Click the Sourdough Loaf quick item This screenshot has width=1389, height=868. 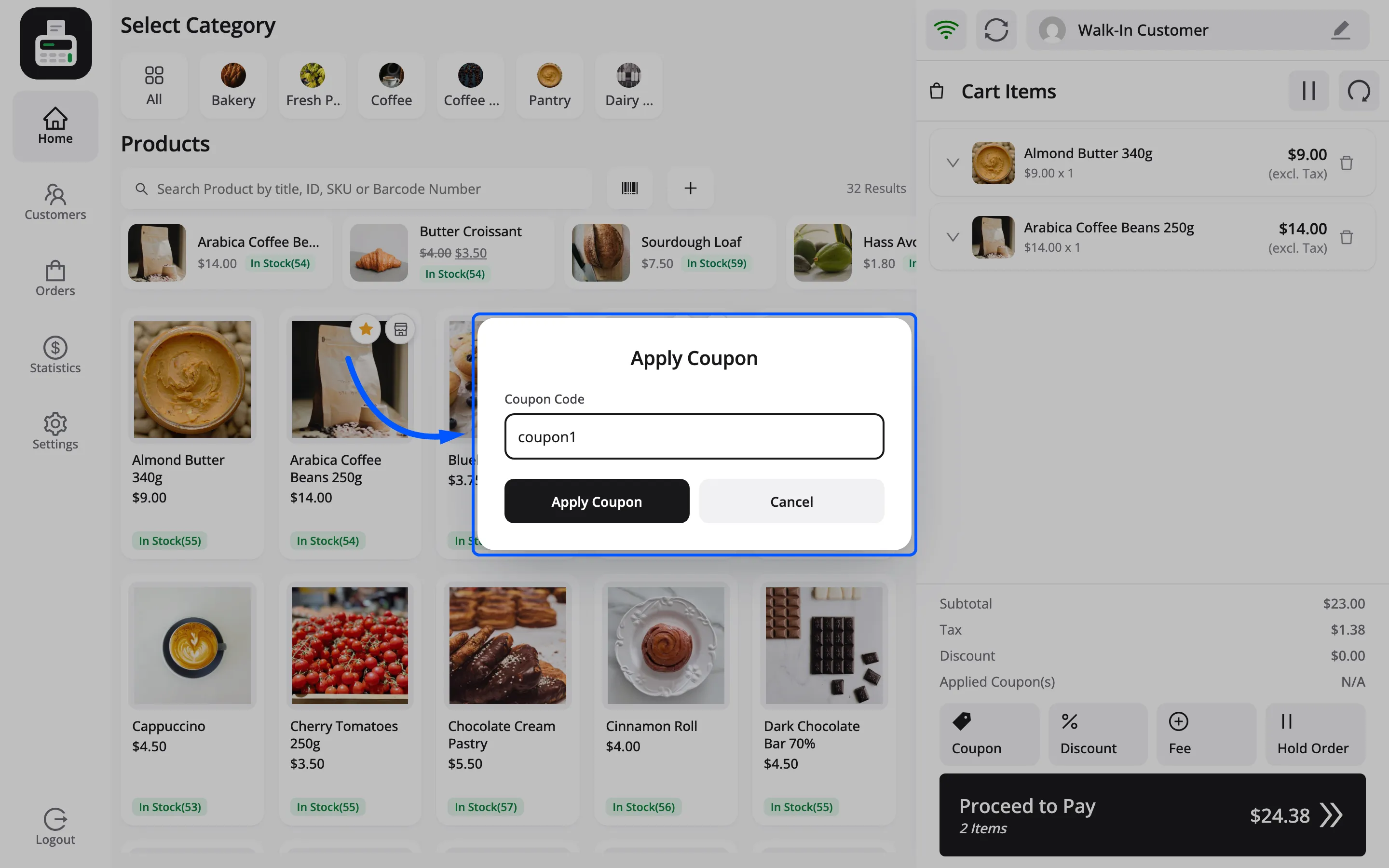pos(670,253)
